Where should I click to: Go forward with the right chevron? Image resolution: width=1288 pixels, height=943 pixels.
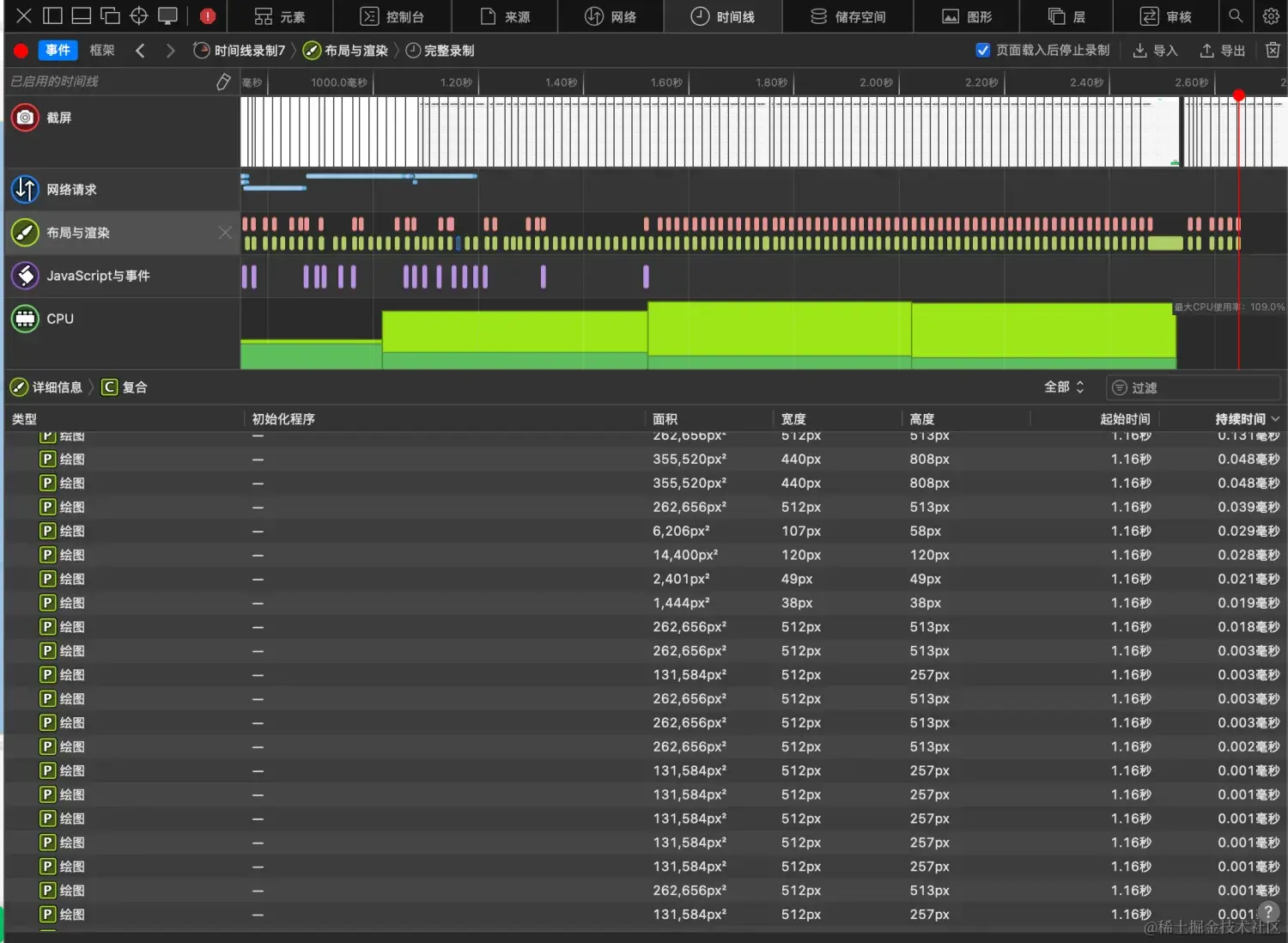[170, 51]
